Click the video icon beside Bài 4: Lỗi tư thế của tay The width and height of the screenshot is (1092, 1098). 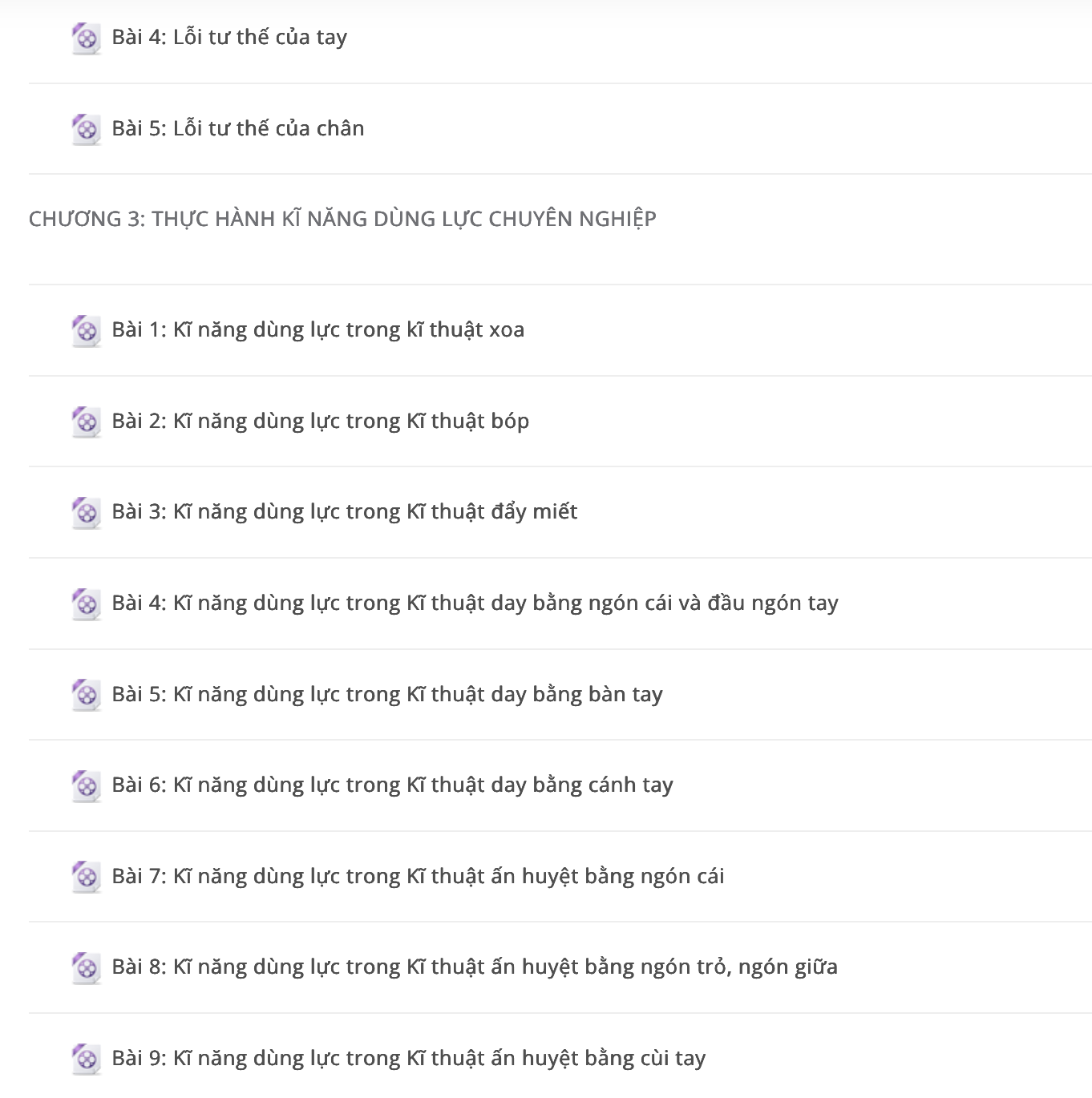tap(86, 38)
